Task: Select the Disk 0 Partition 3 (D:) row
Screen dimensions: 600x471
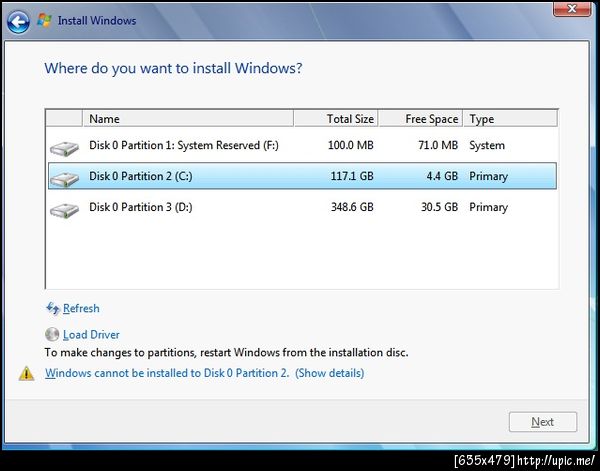Action: pos(302,207)
